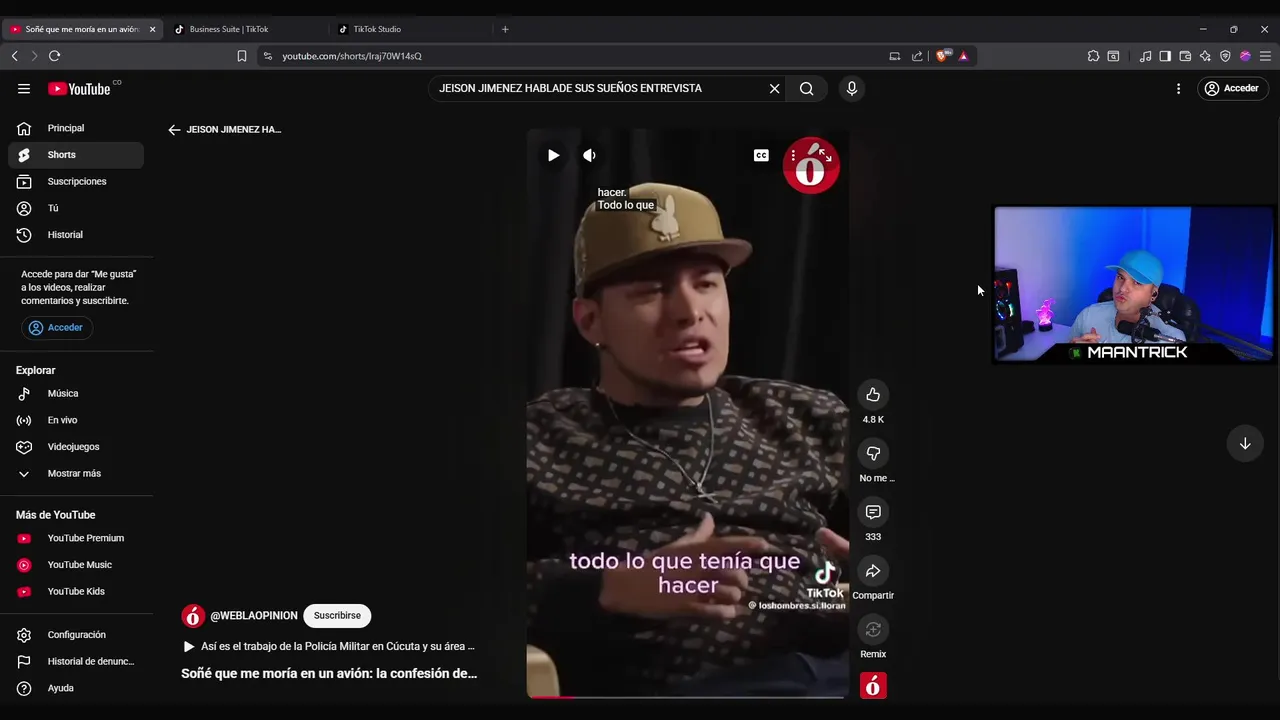
Task: Run the search with magnifier button
Action: click(806, 88)
